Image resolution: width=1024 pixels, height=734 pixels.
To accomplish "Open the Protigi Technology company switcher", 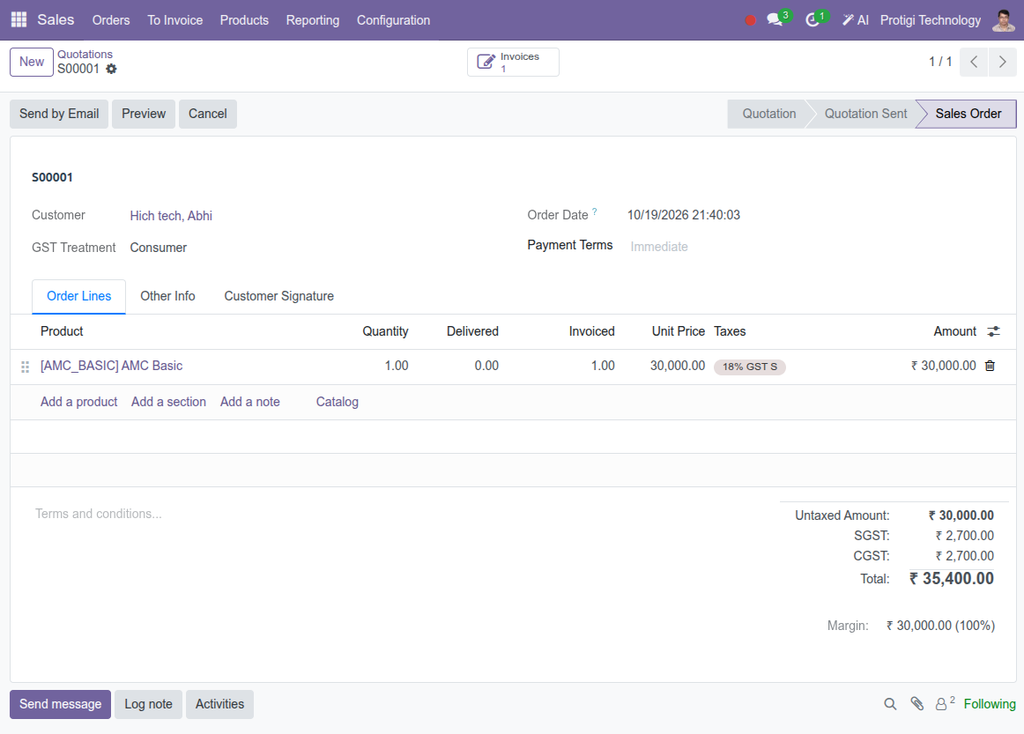I will (930, 20).
